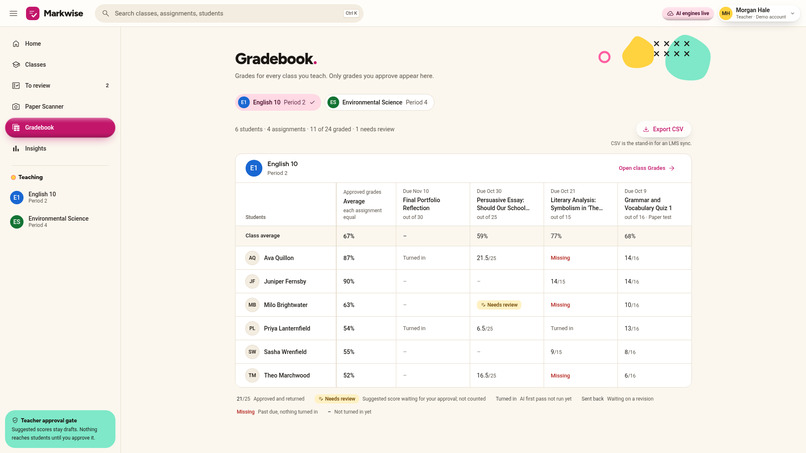Viewport: 806px width, 453px height.
Task: Open student Milo Brightwater
Action: click(286, 305)
